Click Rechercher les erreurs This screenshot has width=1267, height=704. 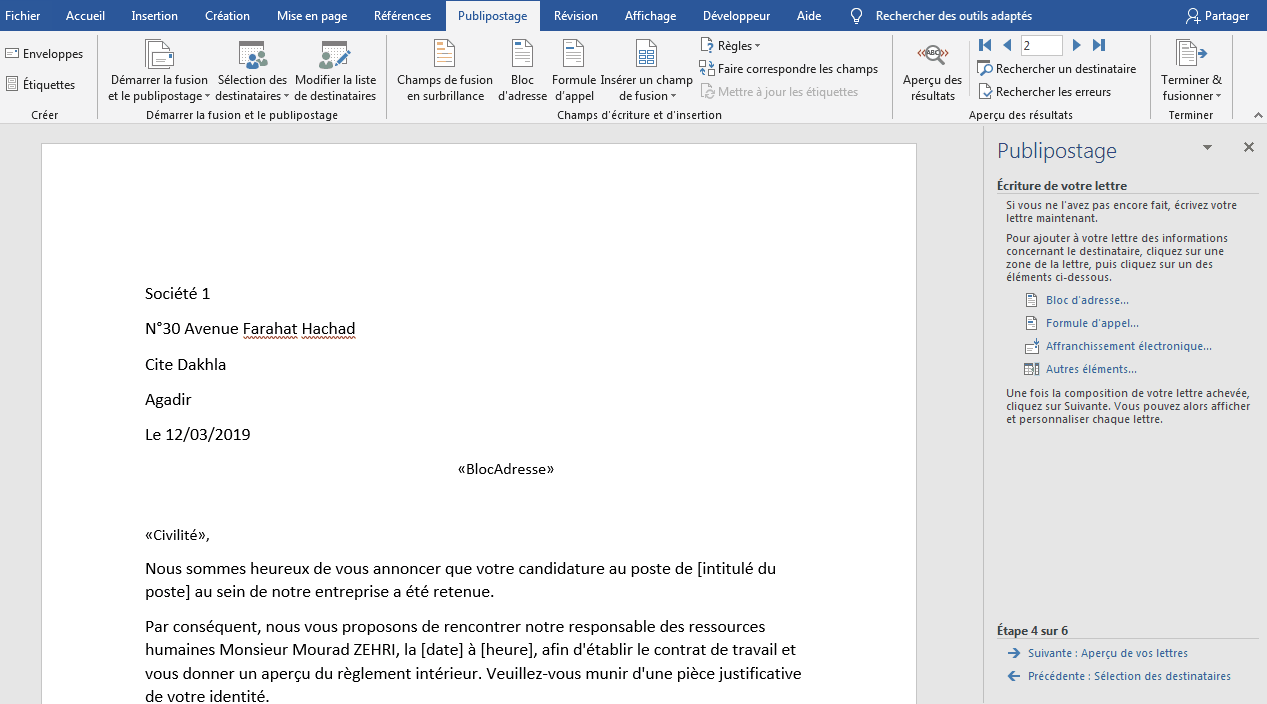click(x=1045, y=92)
